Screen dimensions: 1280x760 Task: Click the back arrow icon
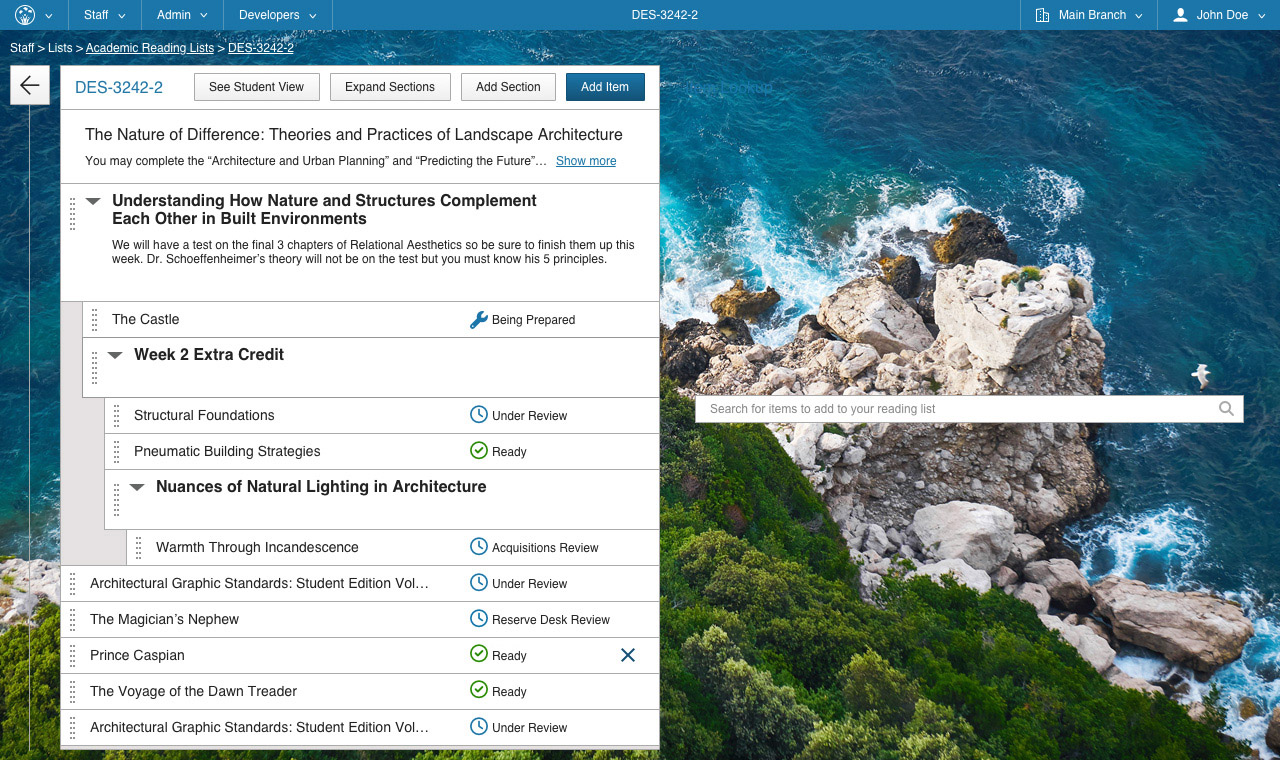click(x=29, y=86)
